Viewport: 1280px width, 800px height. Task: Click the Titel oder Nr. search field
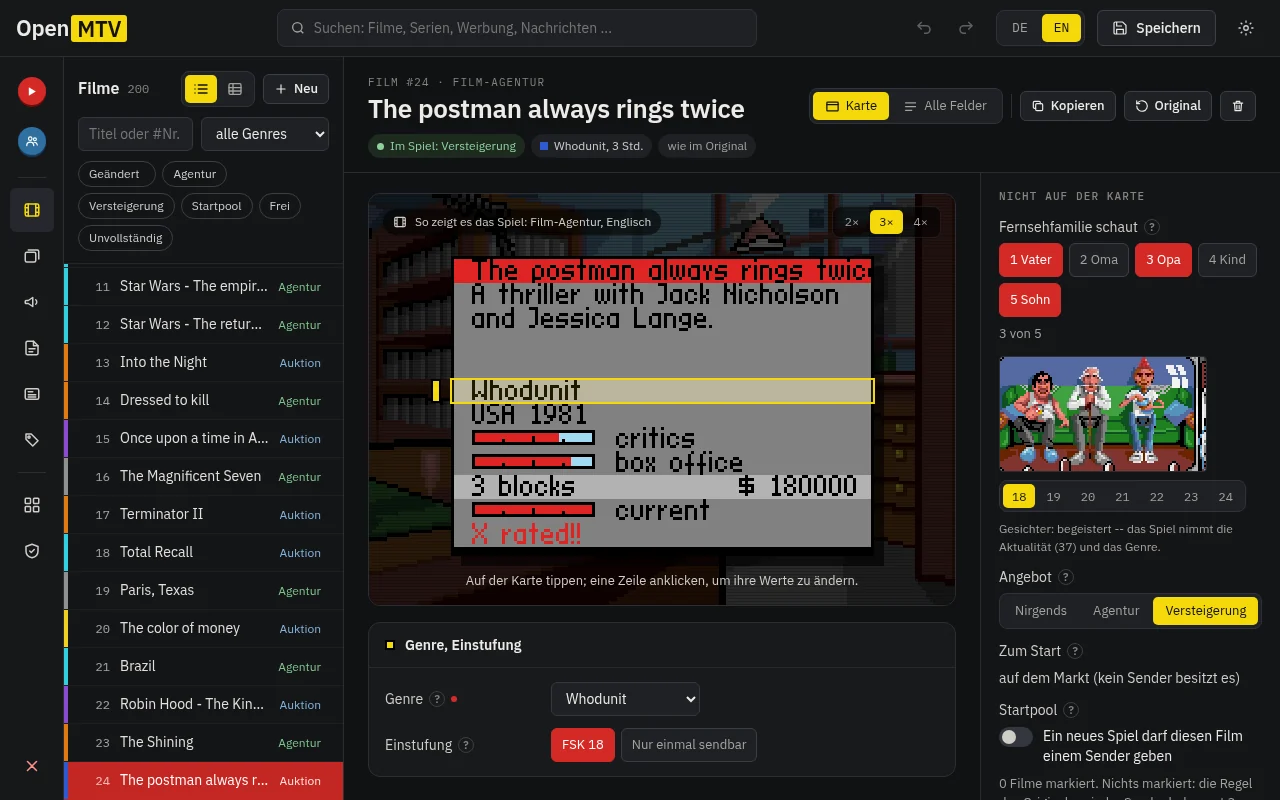[x=136, y=134]
